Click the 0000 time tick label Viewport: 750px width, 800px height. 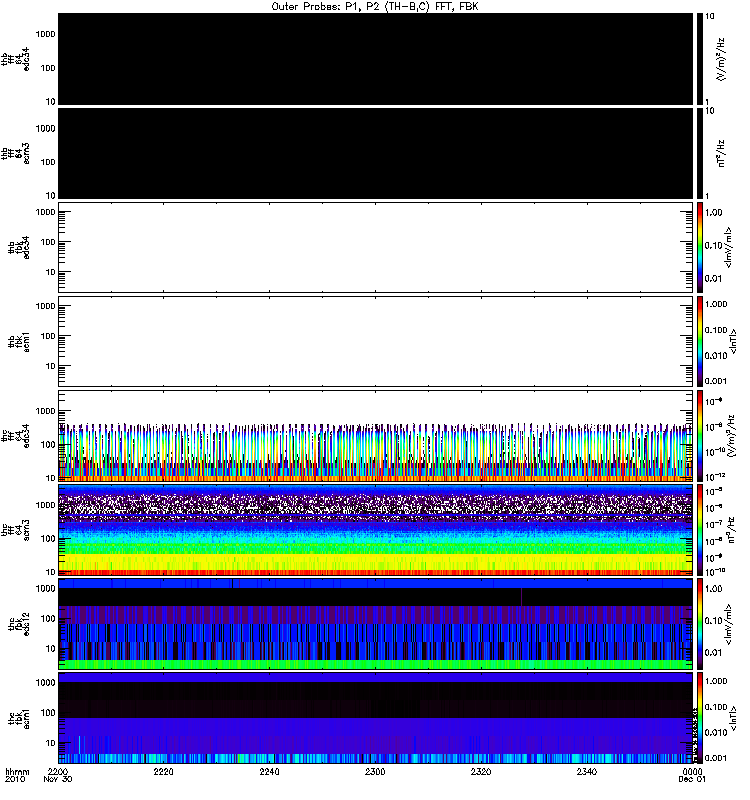point(692,771)
